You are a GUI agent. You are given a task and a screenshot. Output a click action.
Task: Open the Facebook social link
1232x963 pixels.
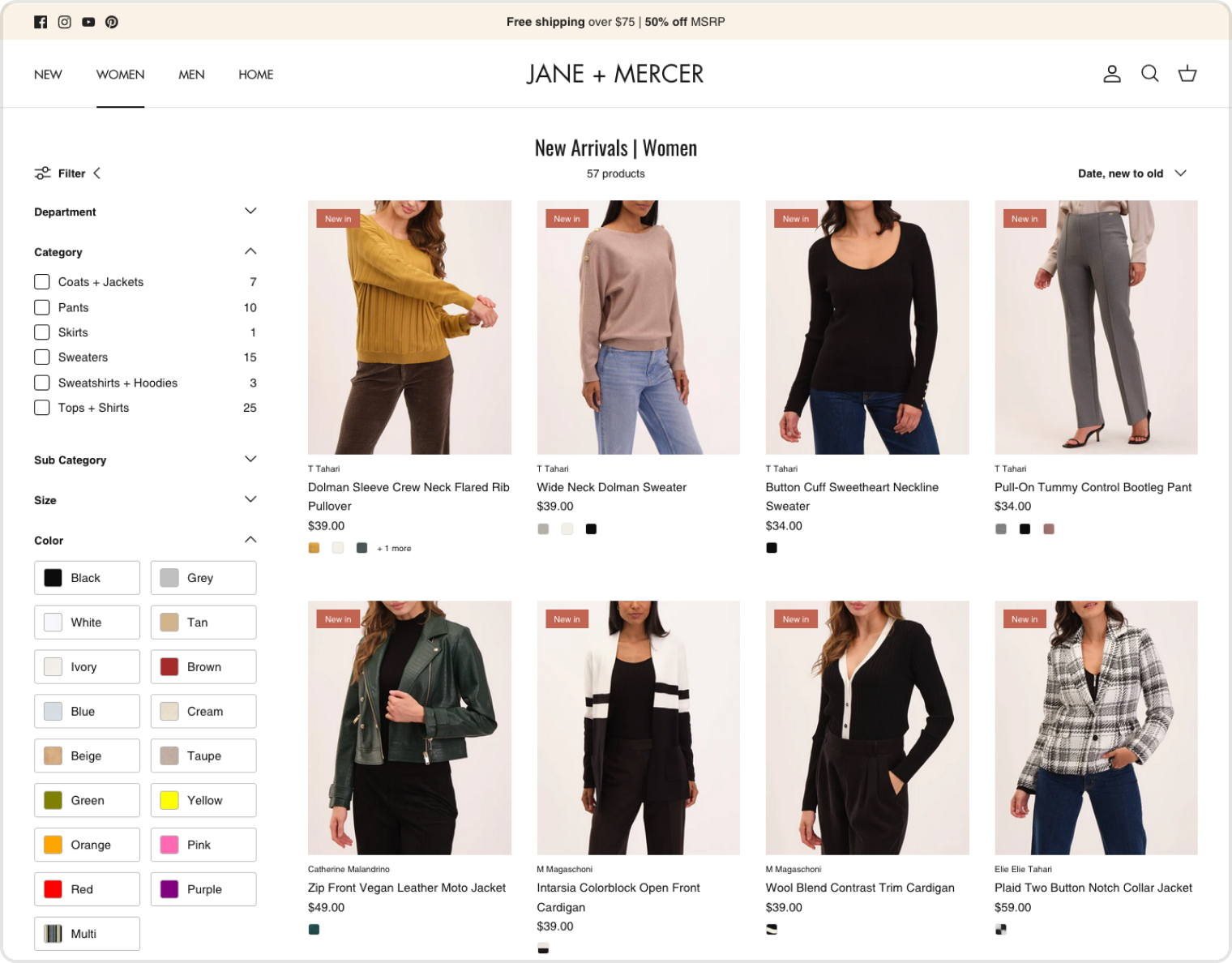tap(41, 22)
